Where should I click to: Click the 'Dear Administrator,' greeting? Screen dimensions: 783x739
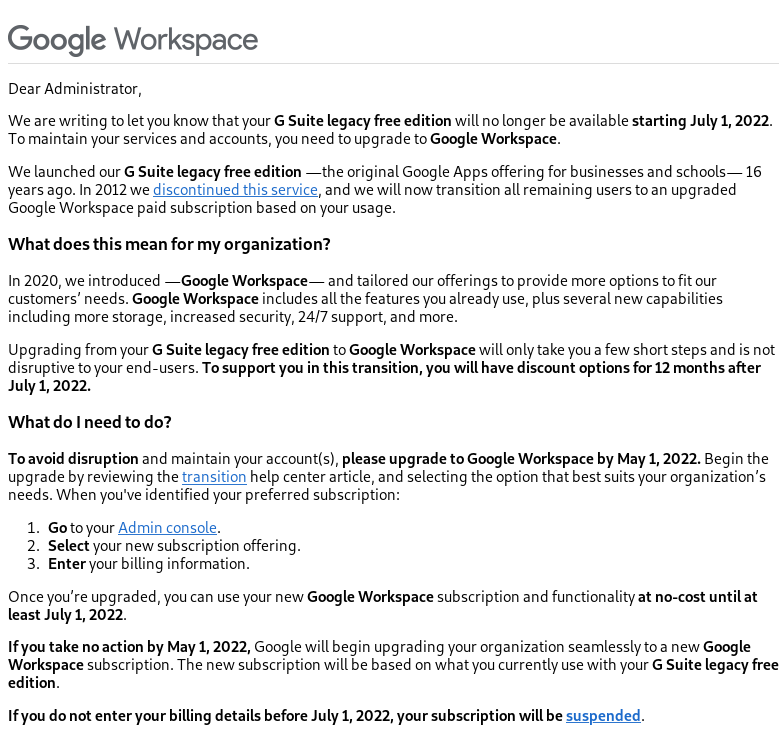pyautogui.click(x=75, y=89)
